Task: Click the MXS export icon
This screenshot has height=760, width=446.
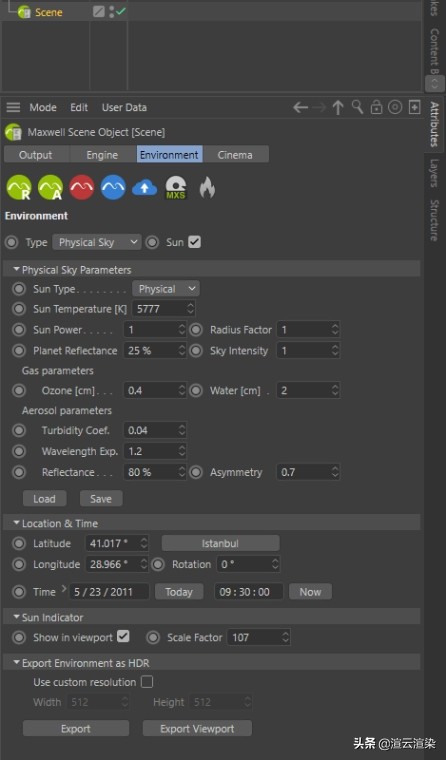Action: (x=175, y=188)
